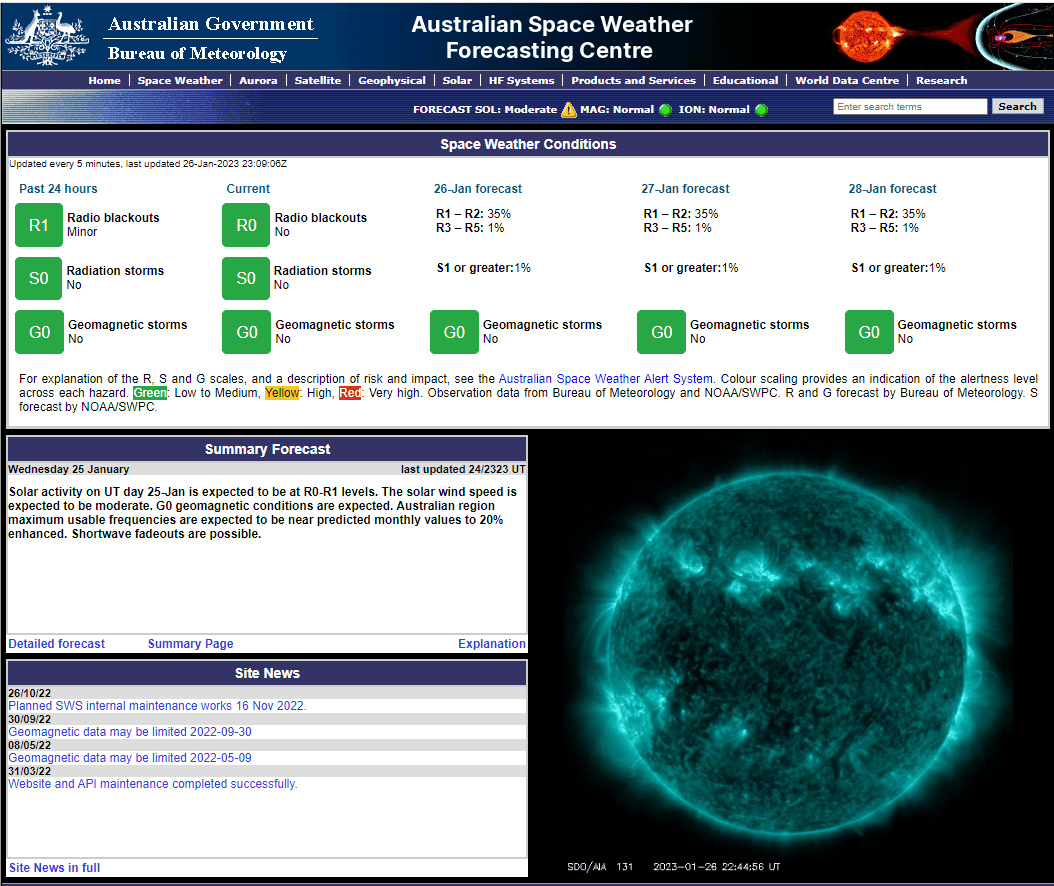This screenshot has height=886, width=1054.
Task: Open the Aurora menu item
Action: (x=258, y=81)
